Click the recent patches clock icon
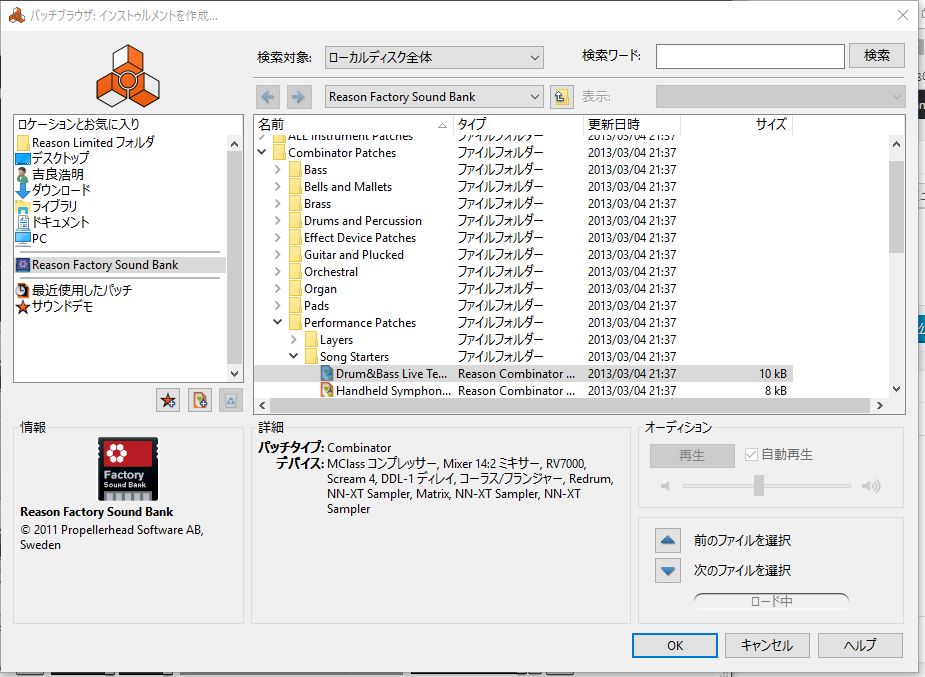925x677 pixels. click(x=23, y=290)
